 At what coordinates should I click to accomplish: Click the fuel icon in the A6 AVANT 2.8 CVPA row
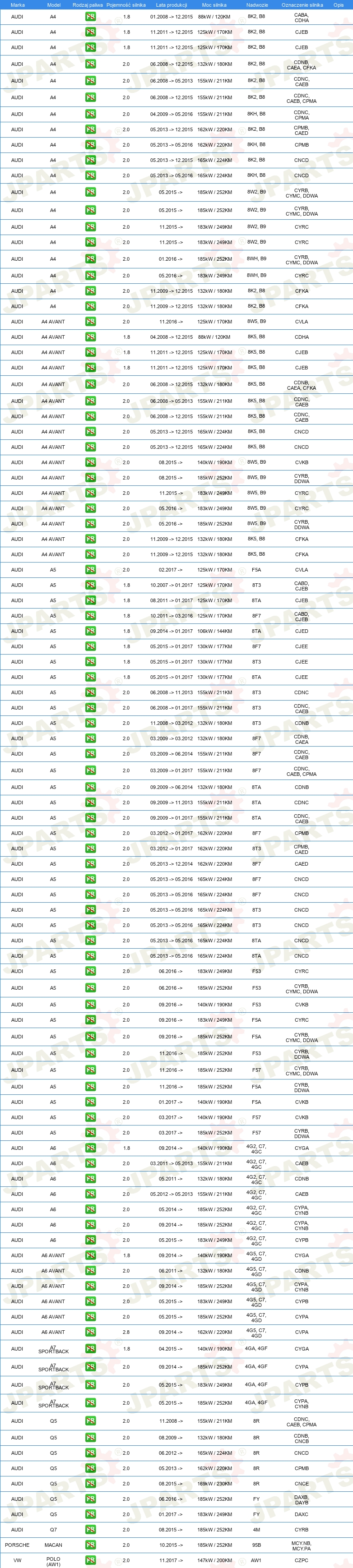click(x=90, y=1332)
